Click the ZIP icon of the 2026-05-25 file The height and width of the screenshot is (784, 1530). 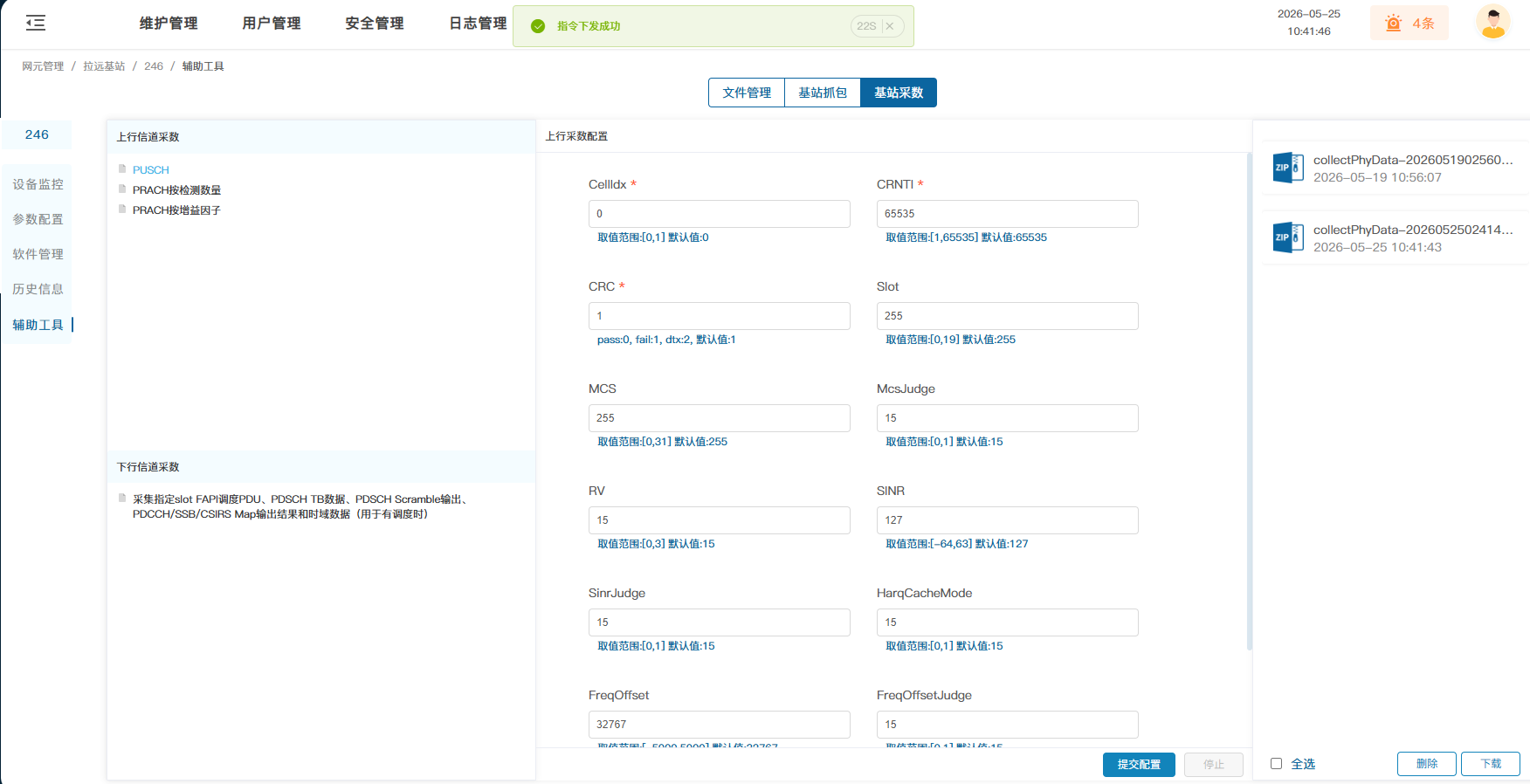pos(1288,237)
